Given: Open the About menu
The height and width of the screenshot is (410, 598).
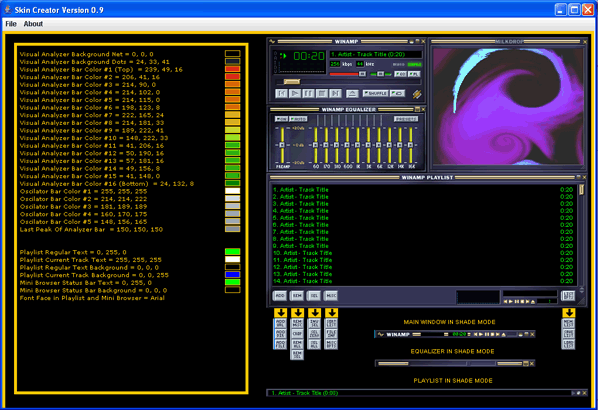Looking at the screenshot, I should click(33, 24).
